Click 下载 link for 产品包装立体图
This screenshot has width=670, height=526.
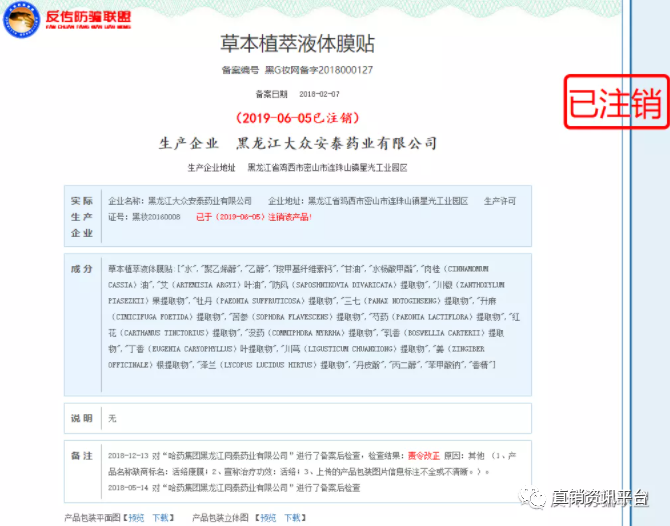[x=293, y=518]
